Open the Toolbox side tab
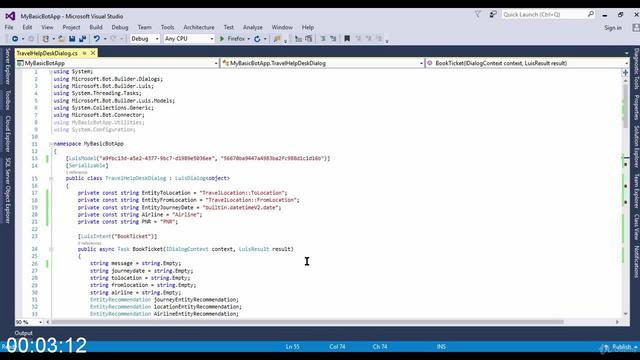The width and height of the screenshot is (640, 360). click(x=7, y=100)
